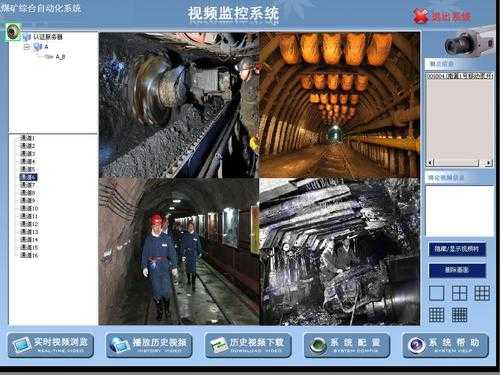Click the purple lens System Help icon

[x=416, y=345]
